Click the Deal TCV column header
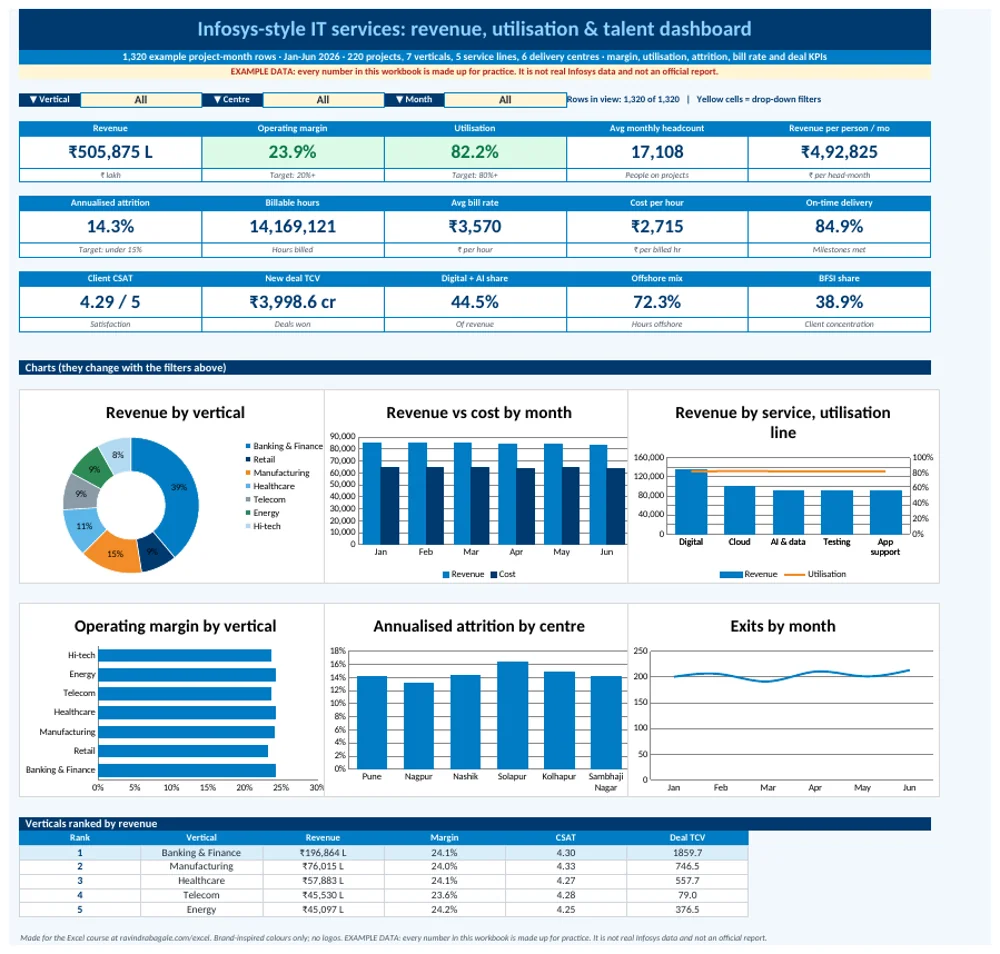1000x954 pixels. pyautogui.click(x=688, y=837)
